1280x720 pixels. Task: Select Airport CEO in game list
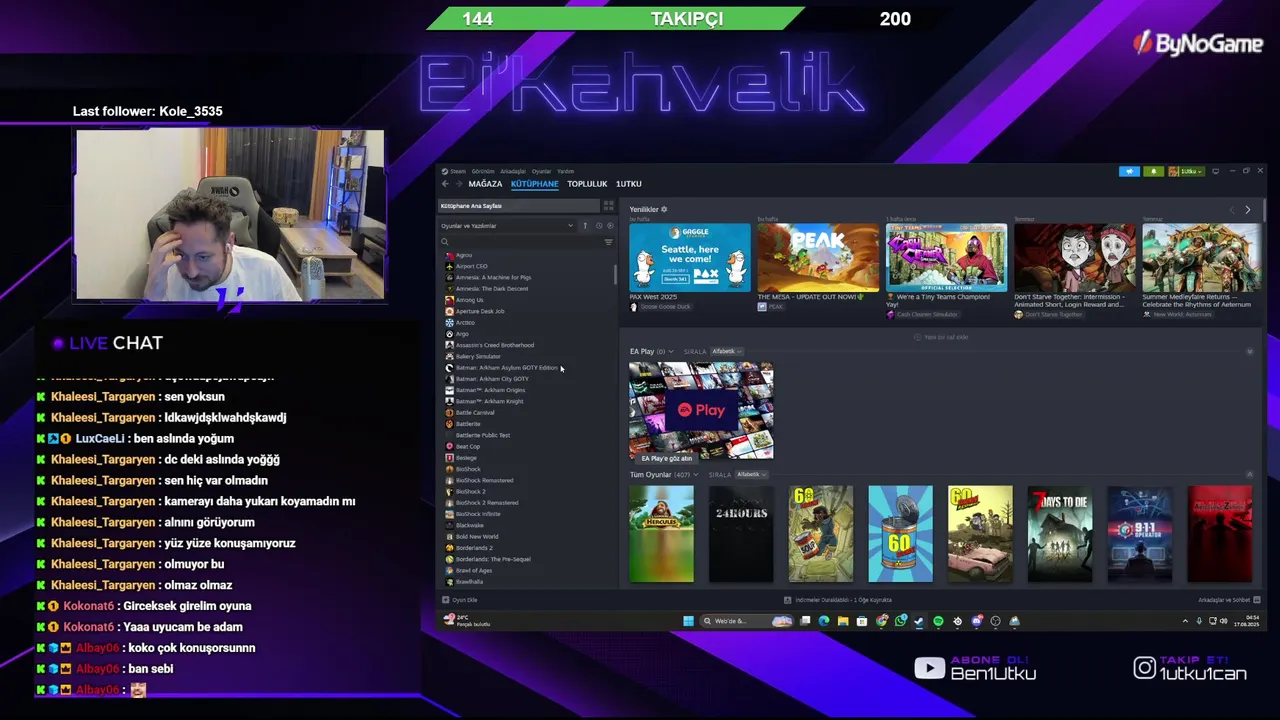pos(471,266)
